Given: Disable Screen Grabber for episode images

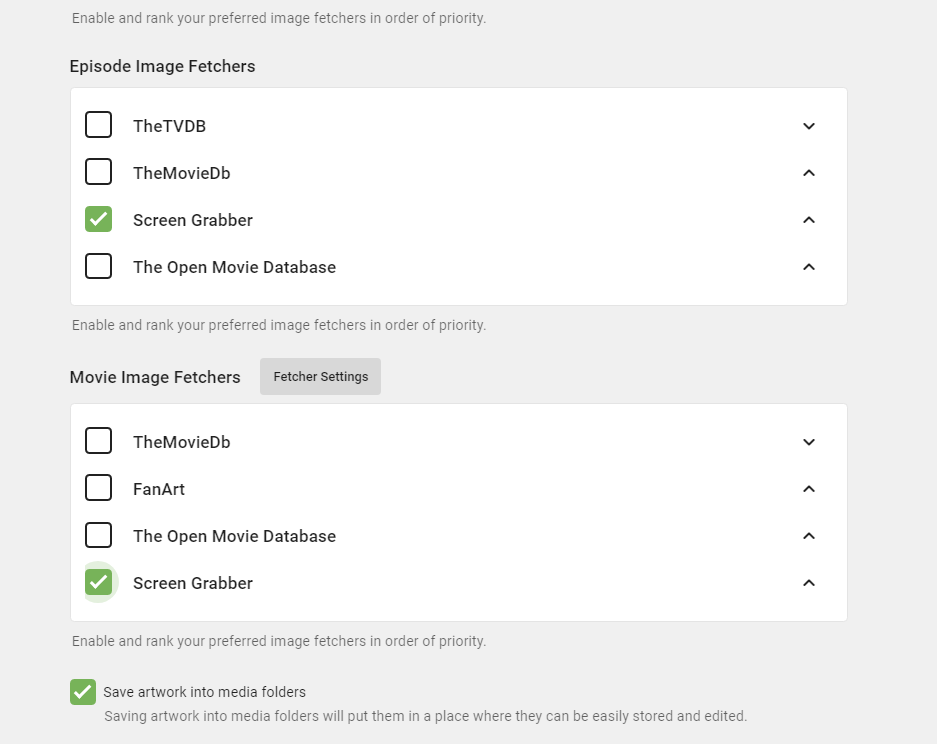Looking at the screenshot, I should 98,219.
